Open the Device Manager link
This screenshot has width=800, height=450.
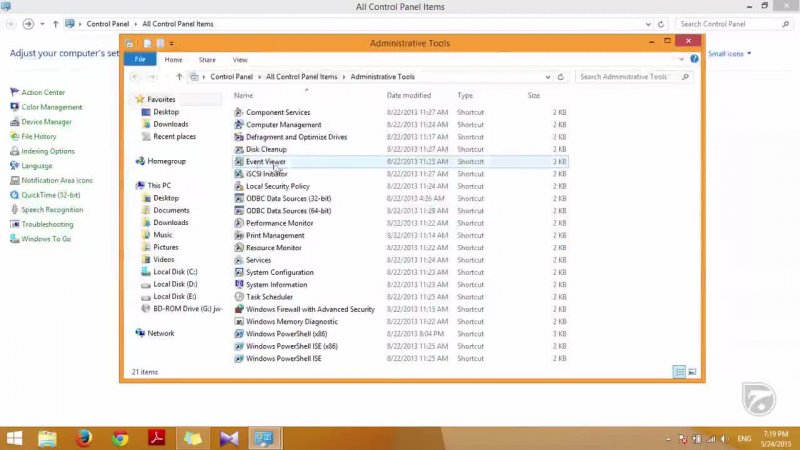pos(46,122)
